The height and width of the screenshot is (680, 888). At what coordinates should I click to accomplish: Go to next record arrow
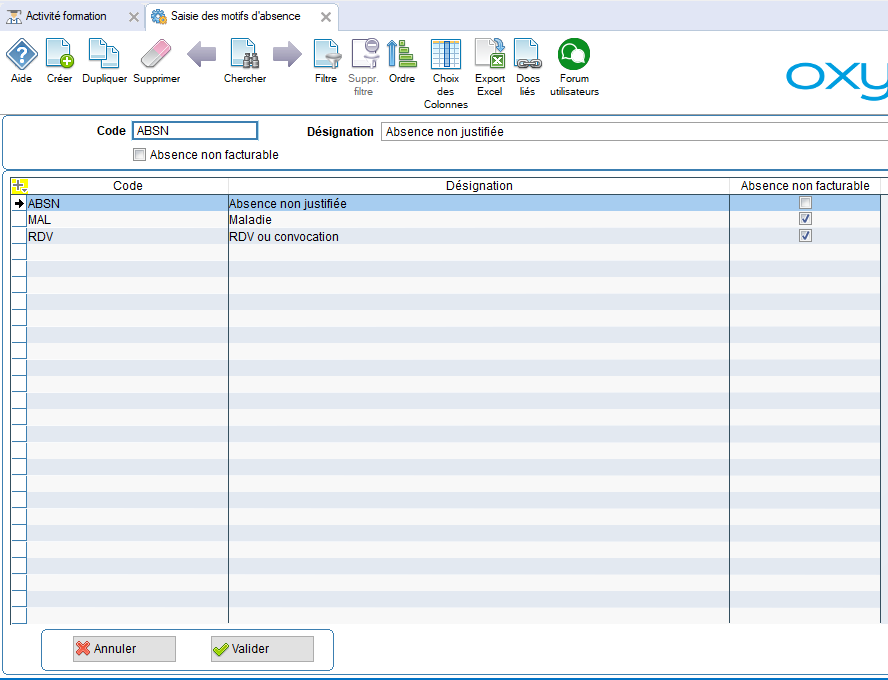click(287, 55)
